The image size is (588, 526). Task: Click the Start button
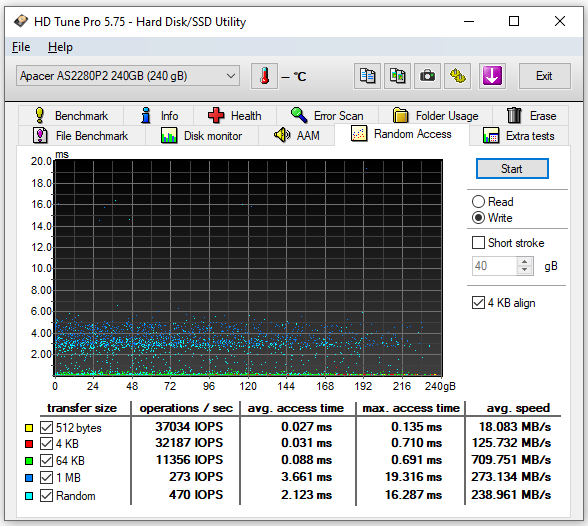512,169
